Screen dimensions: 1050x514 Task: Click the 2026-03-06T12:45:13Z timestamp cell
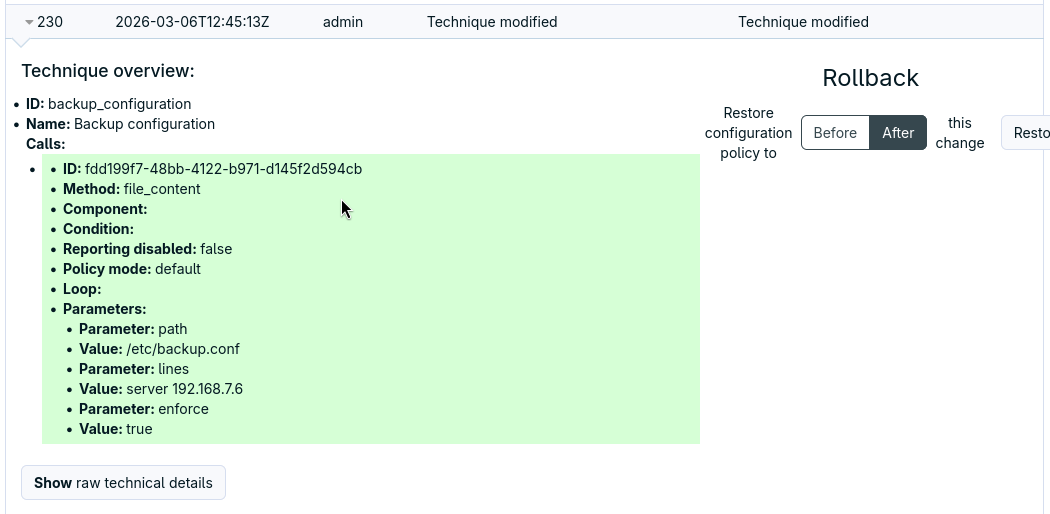(x=192, y=22)
